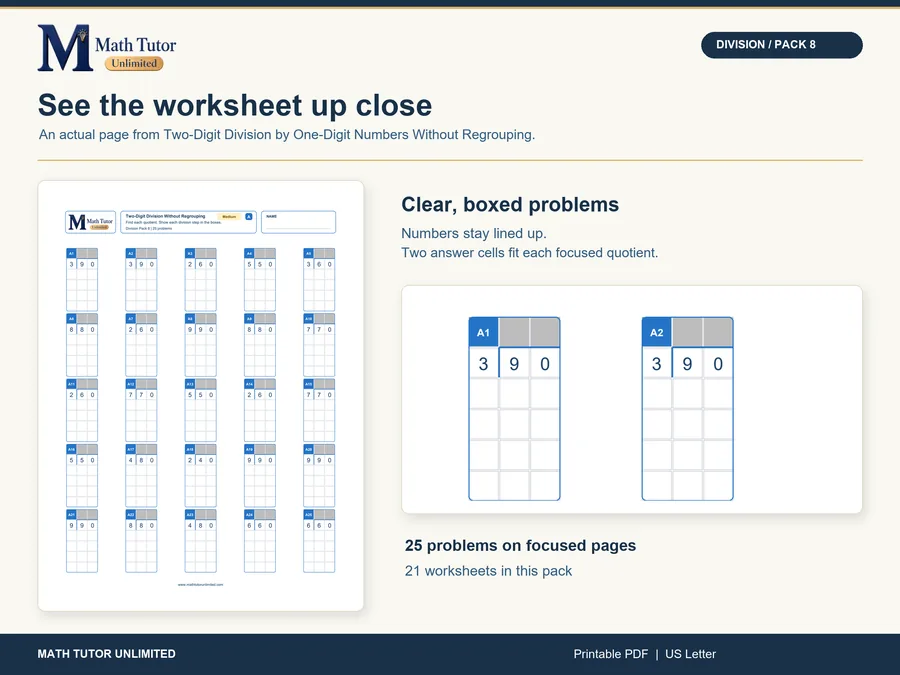
Task: Select problem A18 on the worksheet page
Action: (200, 476)
